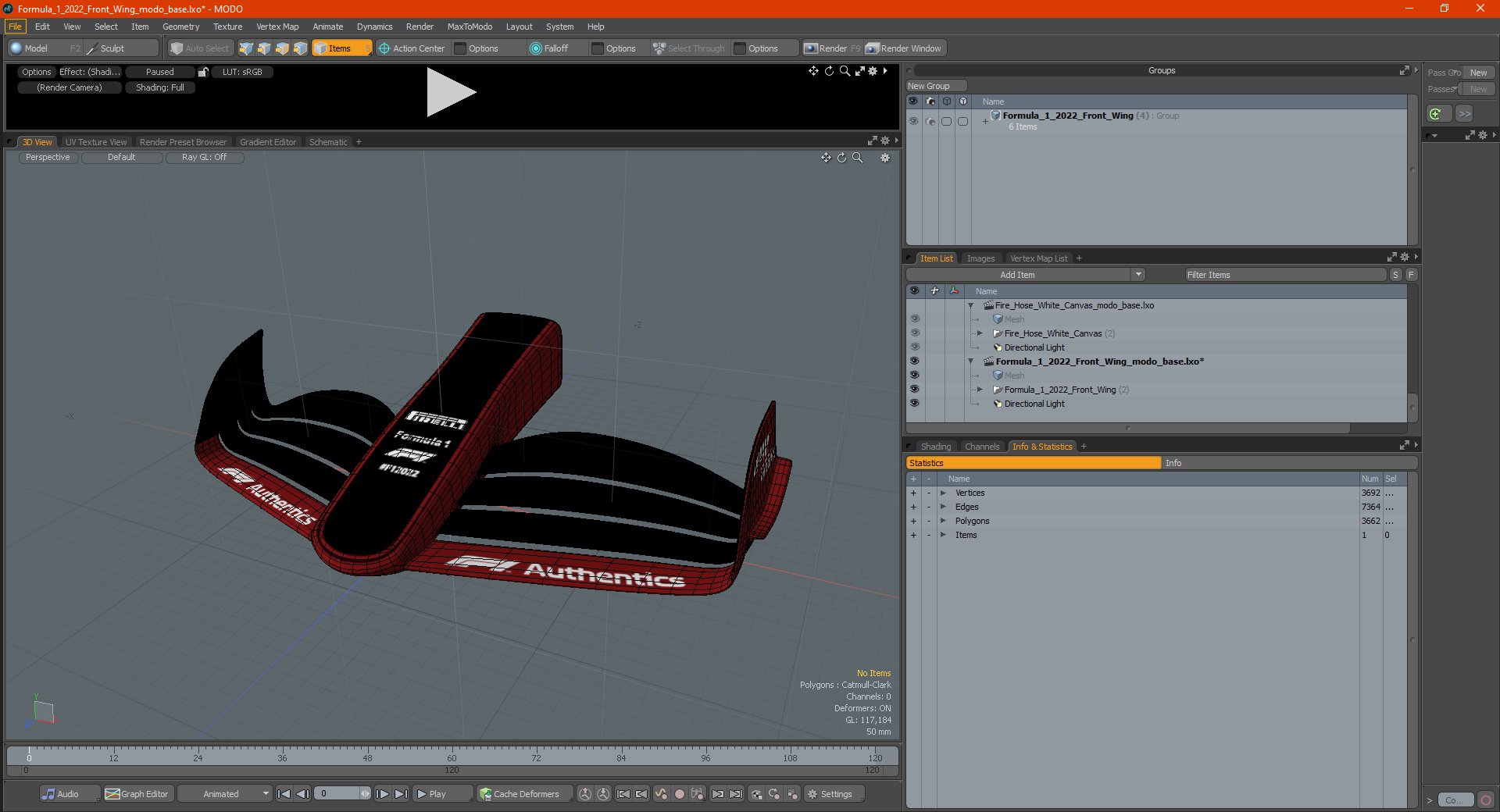Click 3D viewport move-view icon
Image resolution: width=1500 pixels, height=812 pixels.
[826, 158]
